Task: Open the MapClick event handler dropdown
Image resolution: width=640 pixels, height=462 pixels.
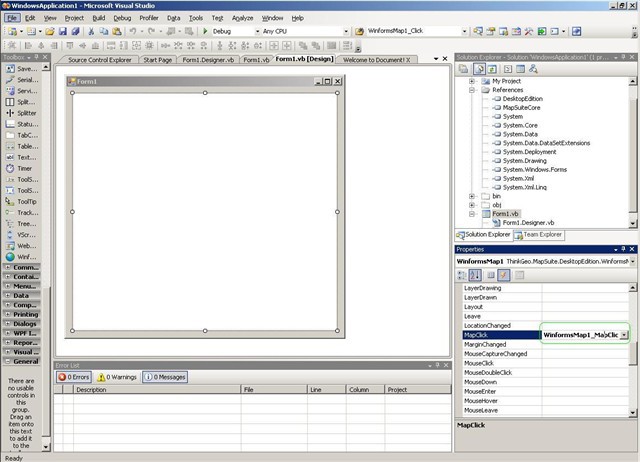Action: (624, 335)
